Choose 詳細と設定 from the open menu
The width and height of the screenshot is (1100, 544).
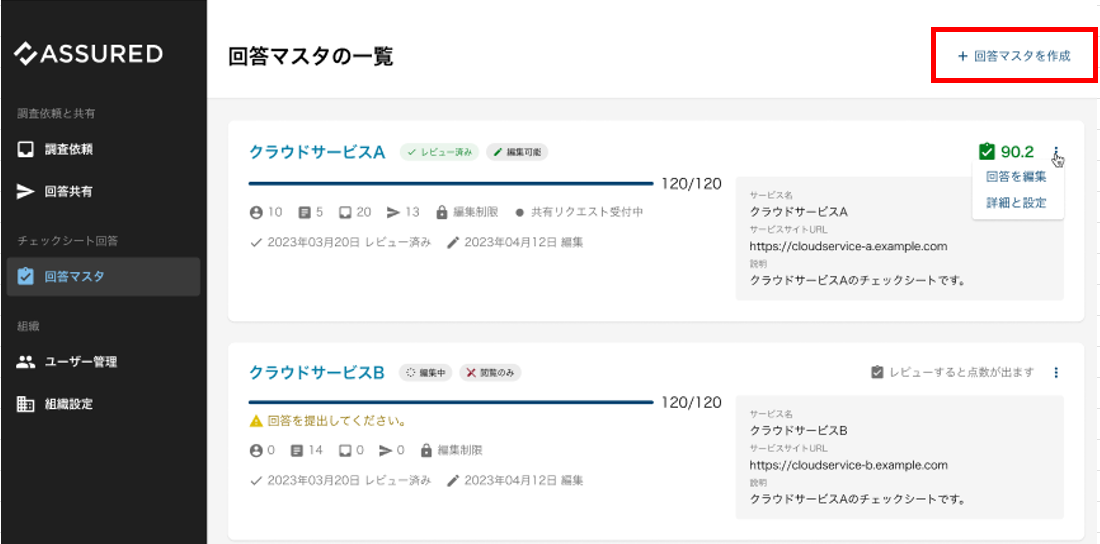click(1016, 202)
